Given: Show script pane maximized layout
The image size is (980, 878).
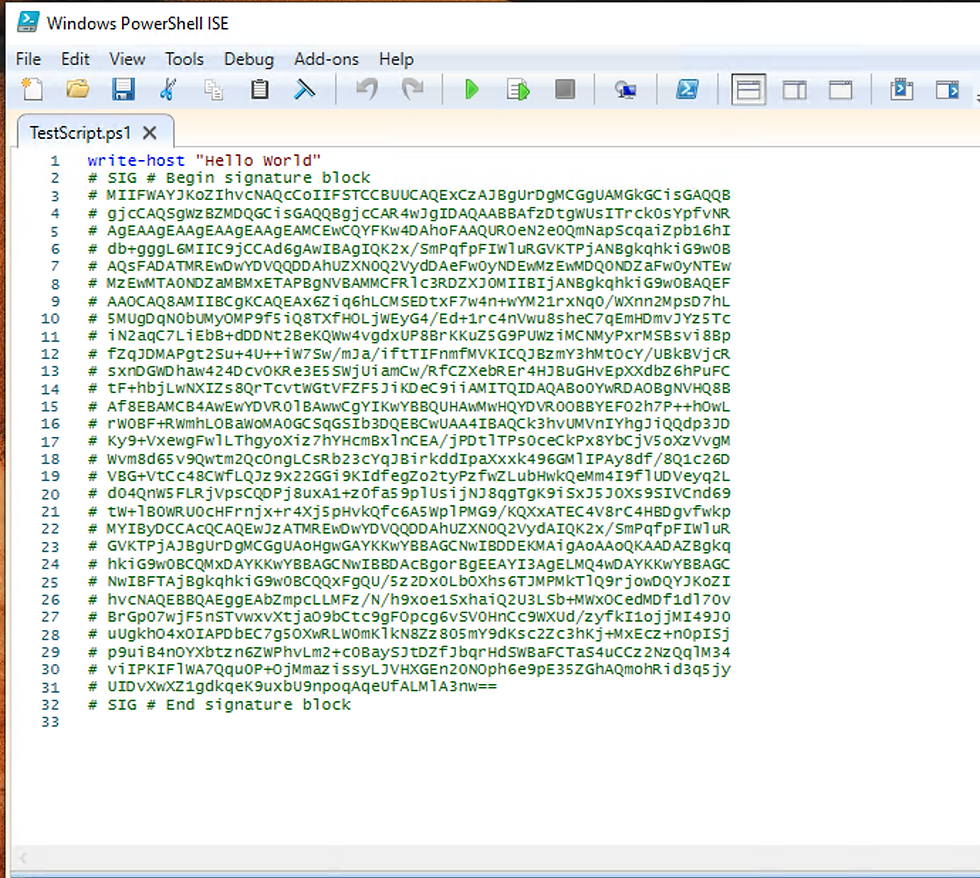Looking at the screenshot, I should pos(841,90).
